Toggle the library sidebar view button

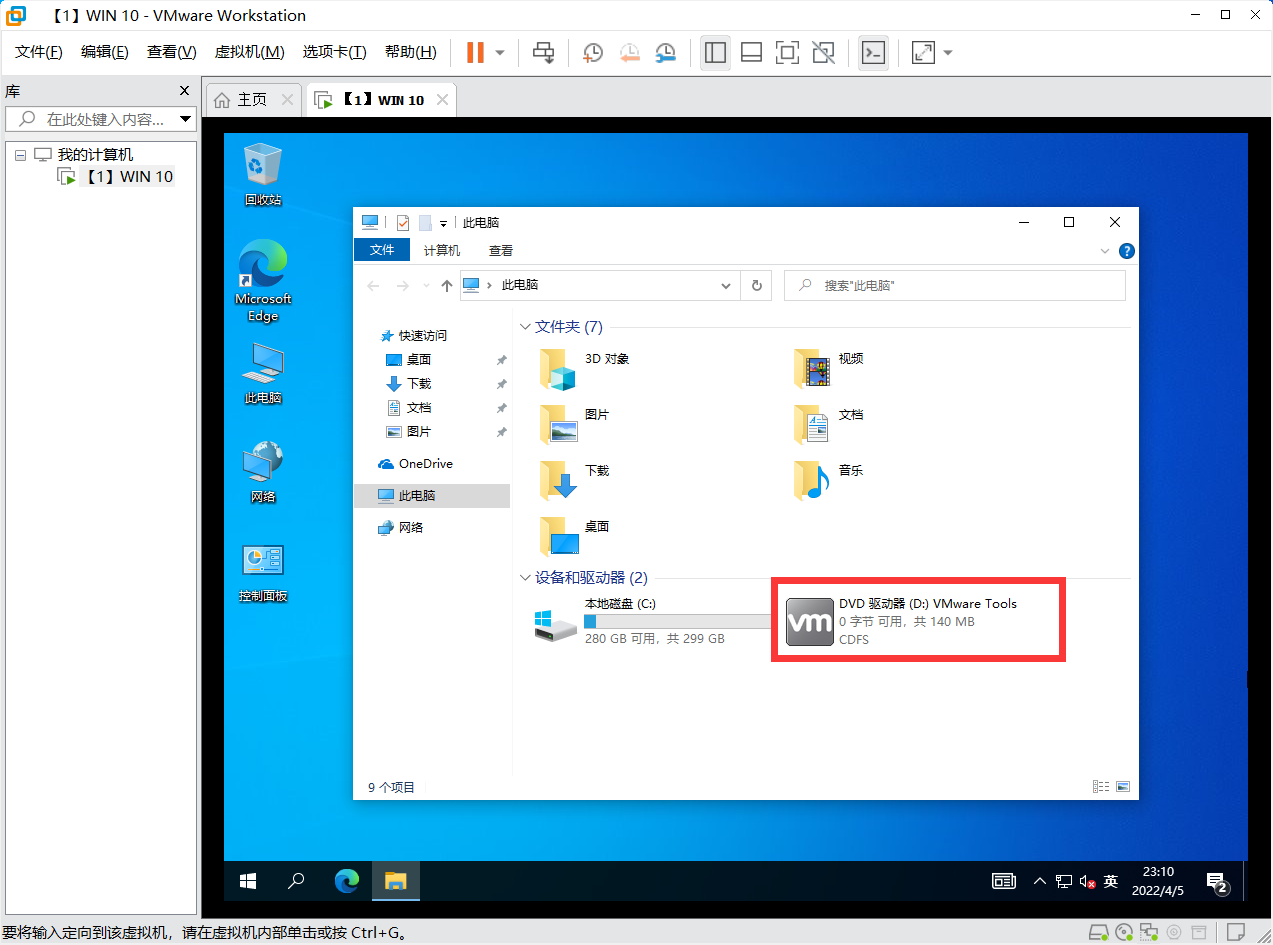point(715,52)
